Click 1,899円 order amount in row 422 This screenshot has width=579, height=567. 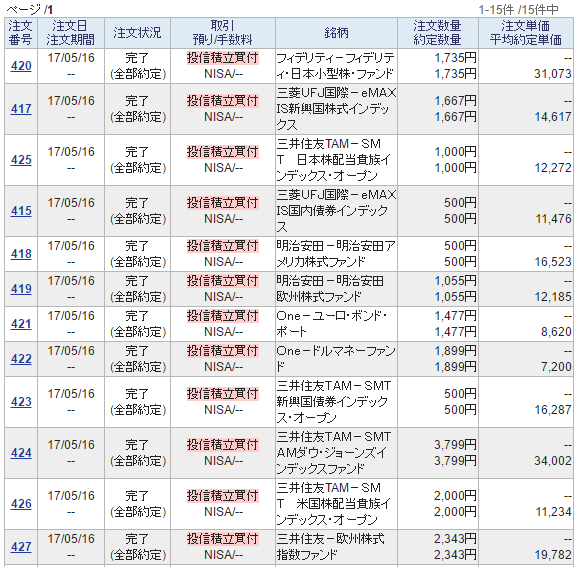(455, 351)
